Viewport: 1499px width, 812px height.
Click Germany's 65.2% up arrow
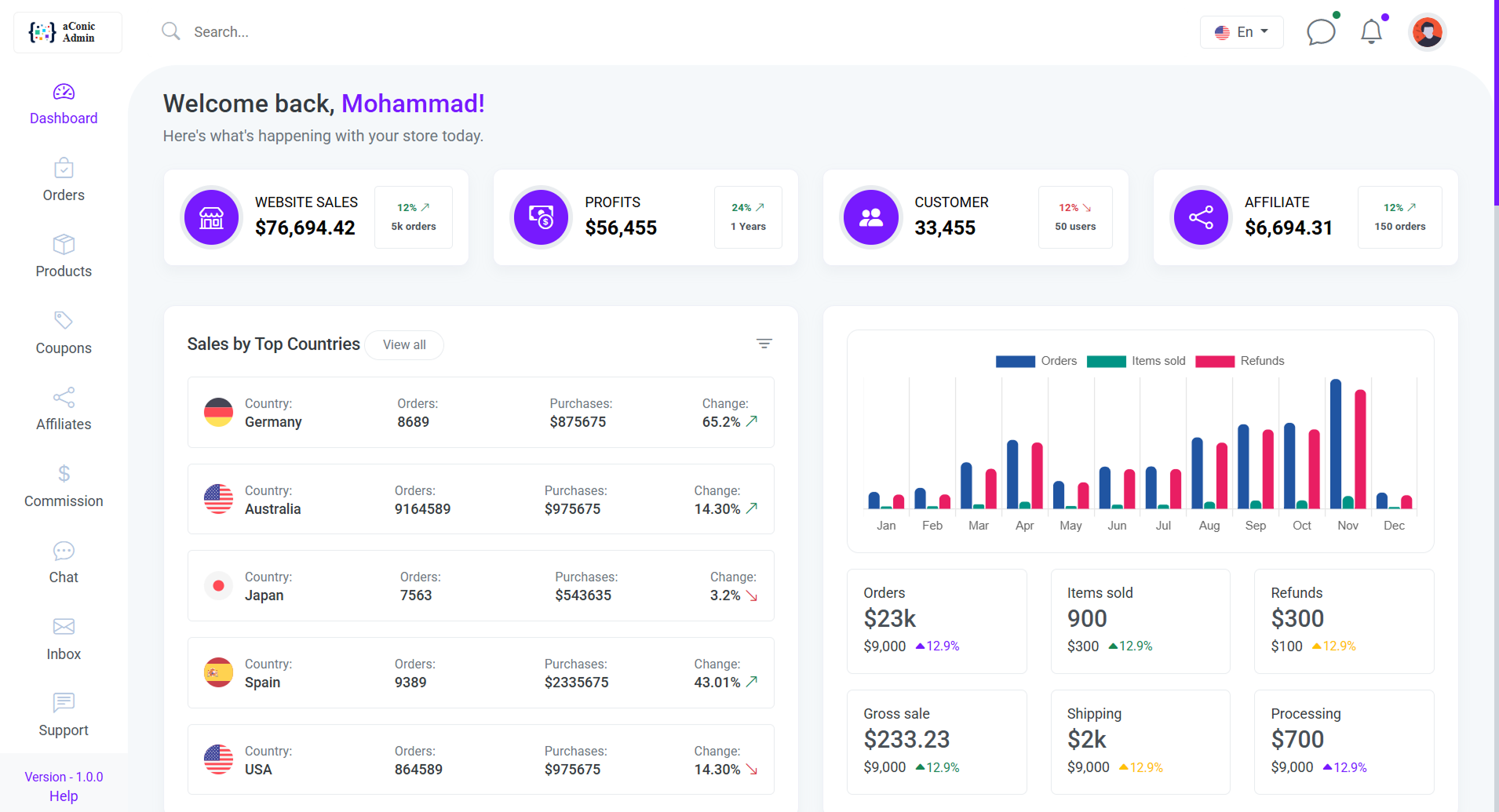pos(752,421)
